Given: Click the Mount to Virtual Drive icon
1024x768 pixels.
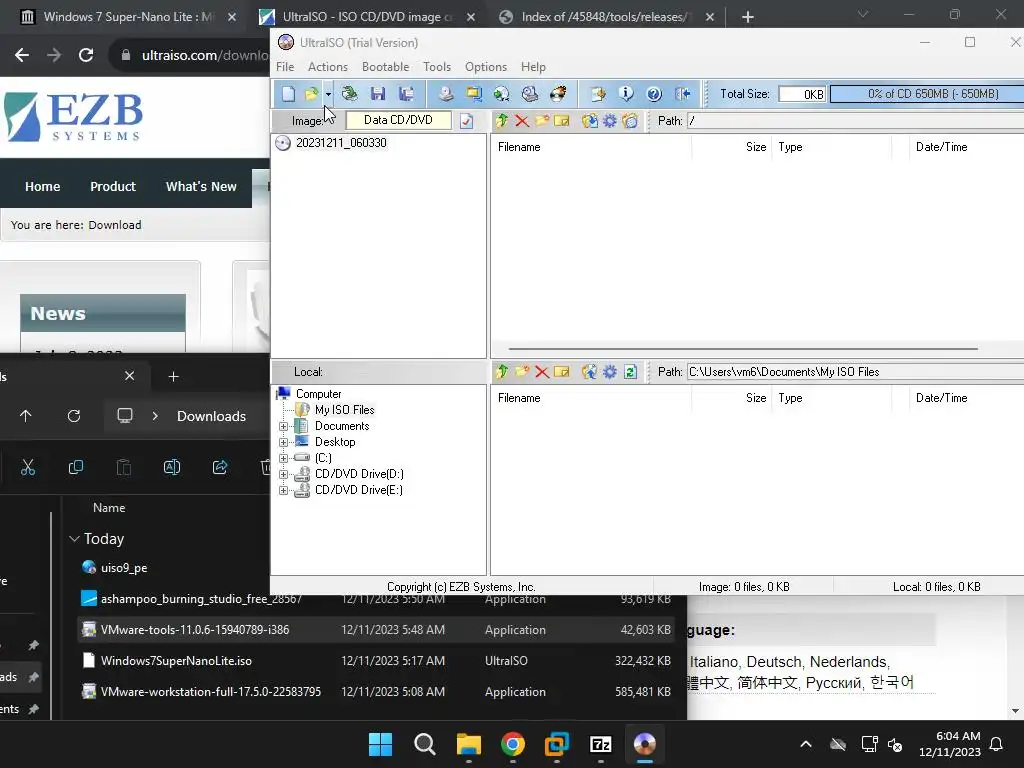Looking at the screenshot, I should click(530, 94).
